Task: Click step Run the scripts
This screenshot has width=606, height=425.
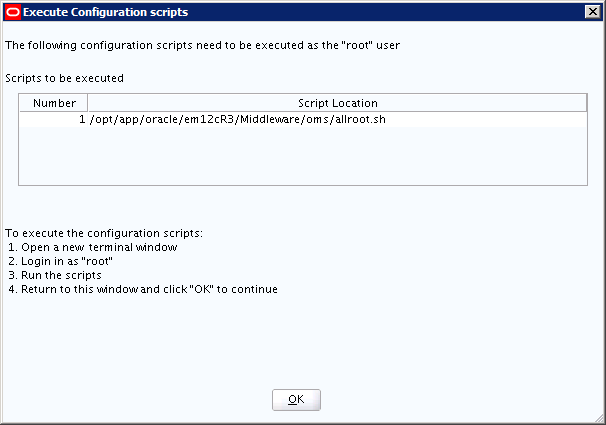Action: coord(55,275)
